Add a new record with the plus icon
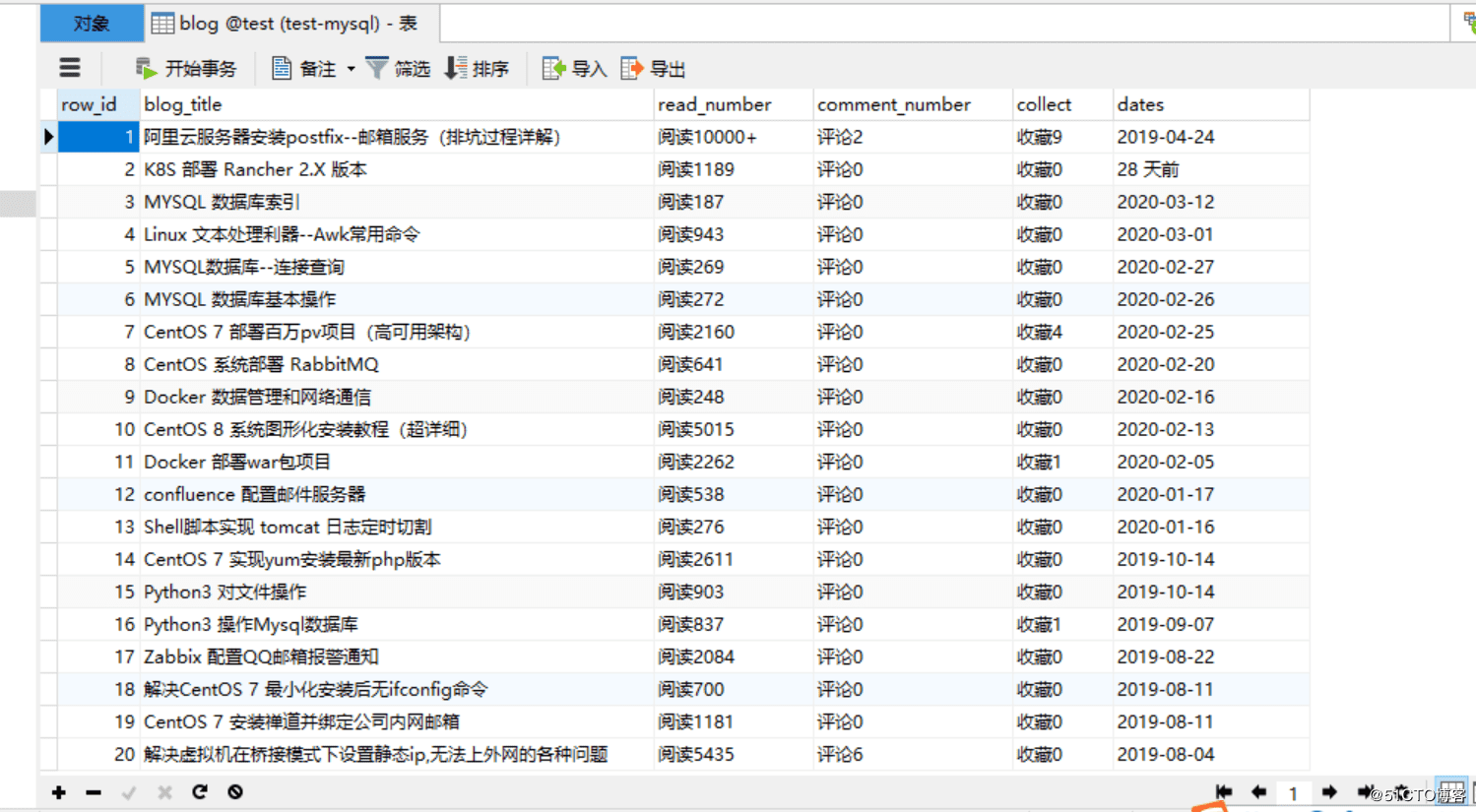The image size is (1476, 812). click(58, 792)
